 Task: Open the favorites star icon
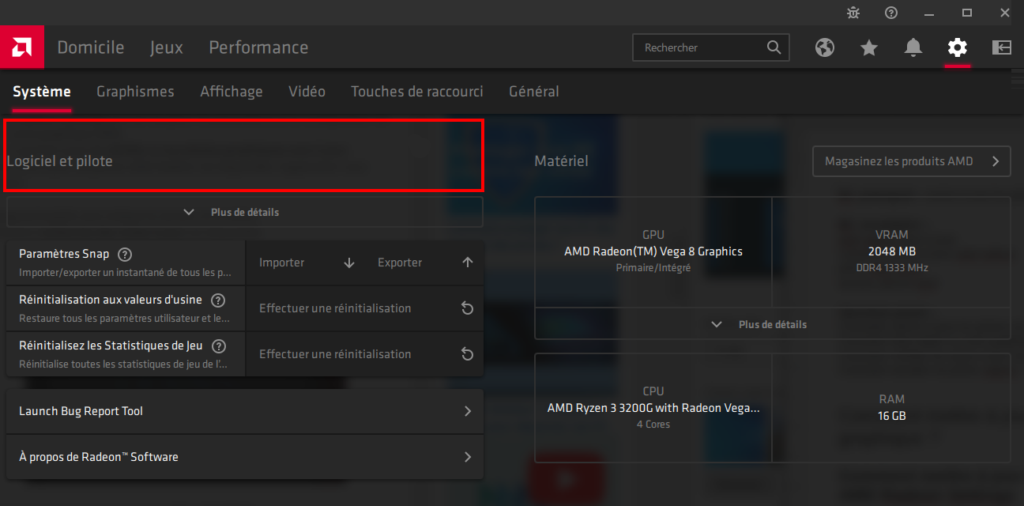click(x=869, y=48)
